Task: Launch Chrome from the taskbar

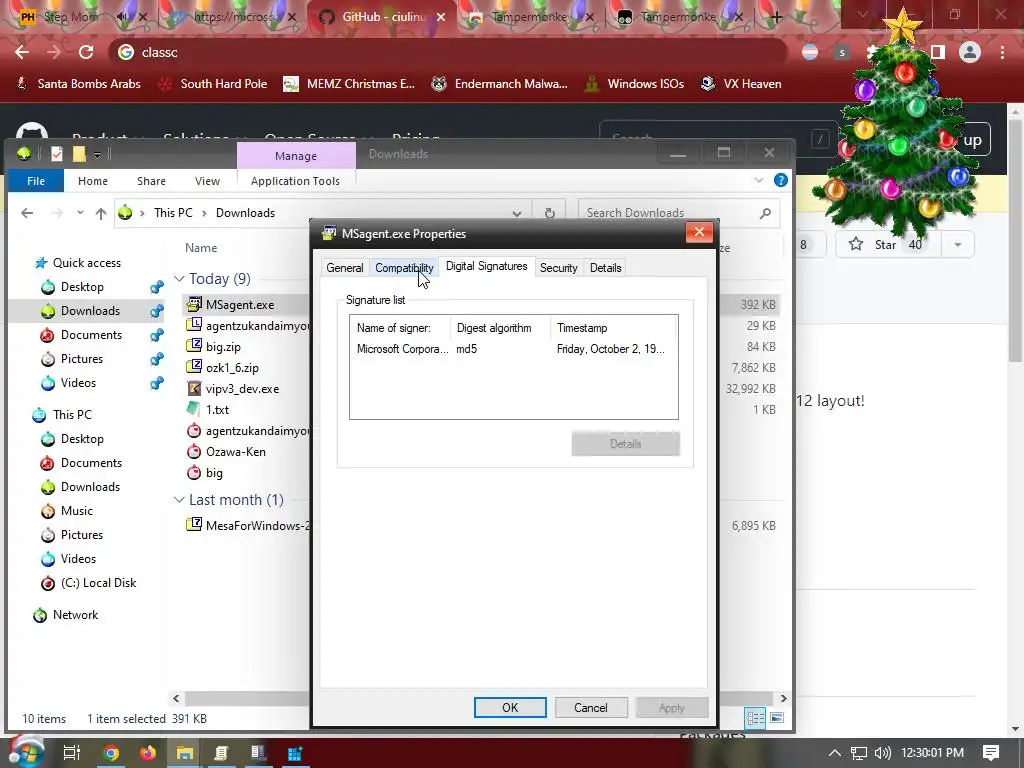Action: (x=112, y=753)
